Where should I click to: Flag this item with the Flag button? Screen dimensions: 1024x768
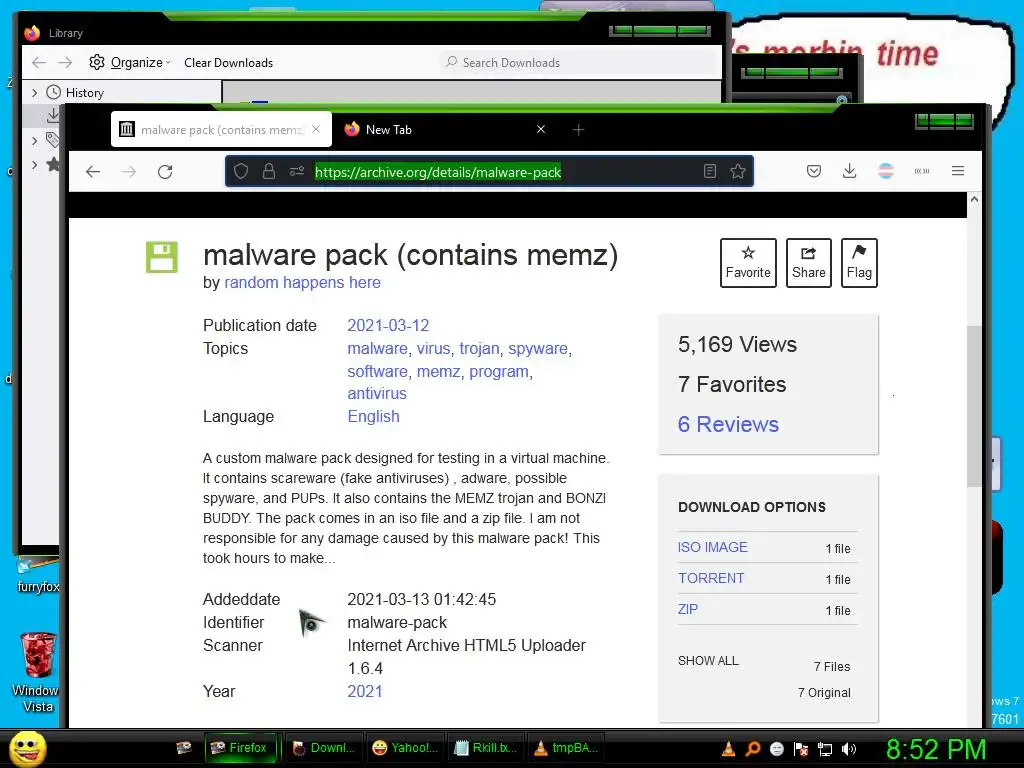click(859, 263)
